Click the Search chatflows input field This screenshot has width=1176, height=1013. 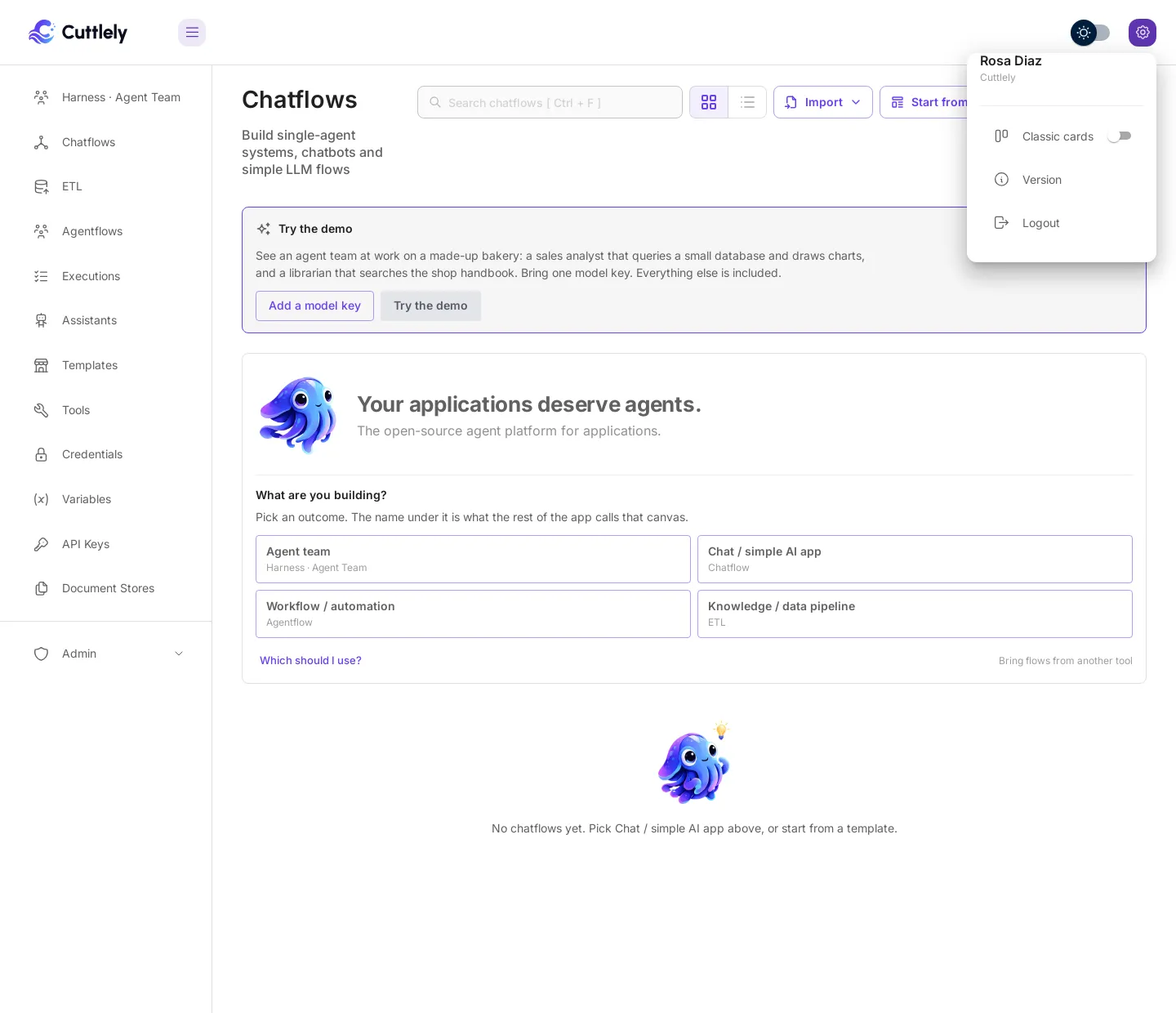coord(550,102)
